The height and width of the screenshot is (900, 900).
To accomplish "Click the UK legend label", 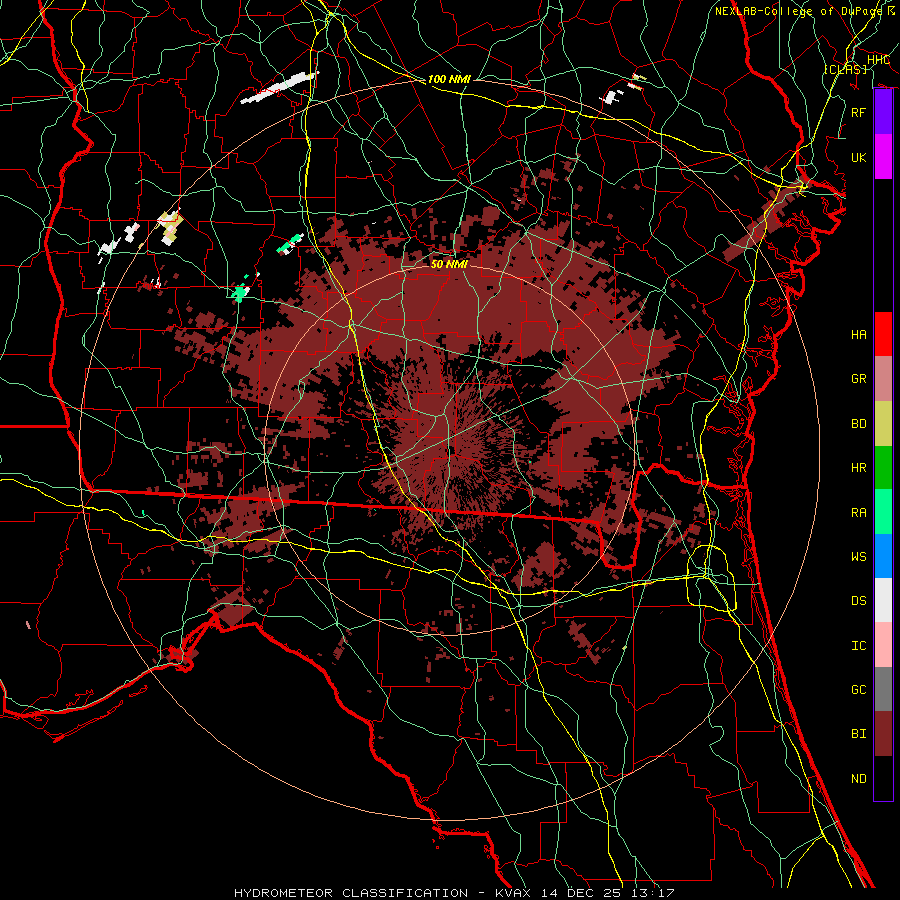I will (x=858, y=157).
